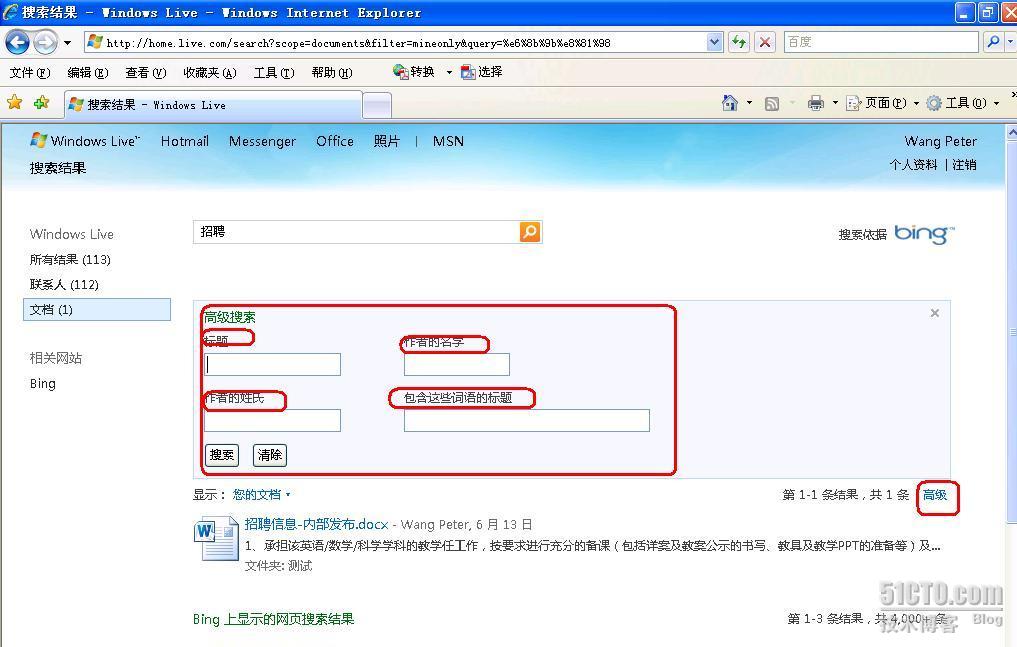Click the 作者的名字 text field
This screenshot has width=1017, height=647.
click(x=457, y=364)
